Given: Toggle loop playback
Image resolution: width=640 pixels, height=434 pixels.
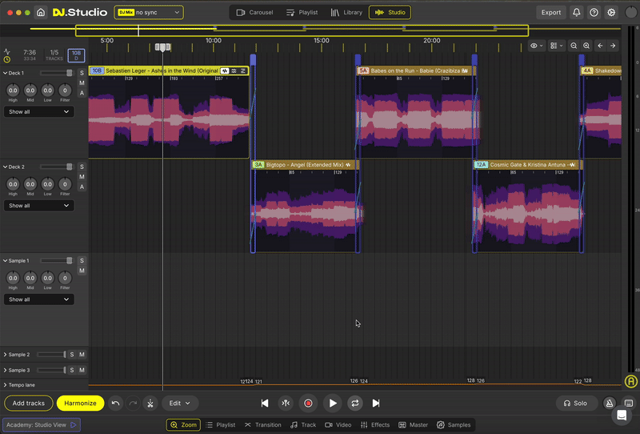Looking at the screenshot, I should tap(355, 403).
